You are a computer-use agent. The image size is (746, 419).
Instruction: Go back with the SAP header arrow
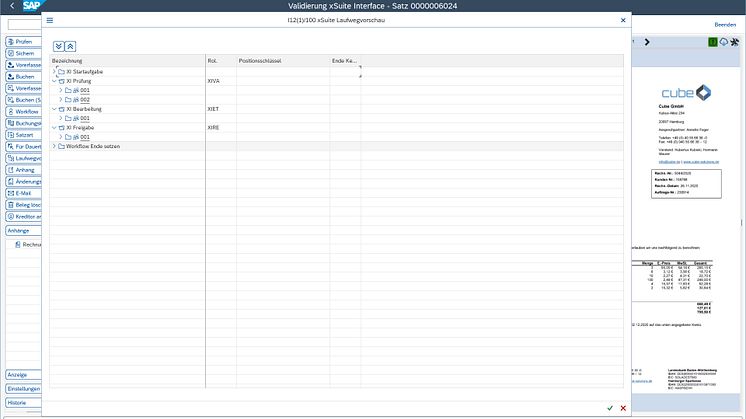(x=12, y=6)
